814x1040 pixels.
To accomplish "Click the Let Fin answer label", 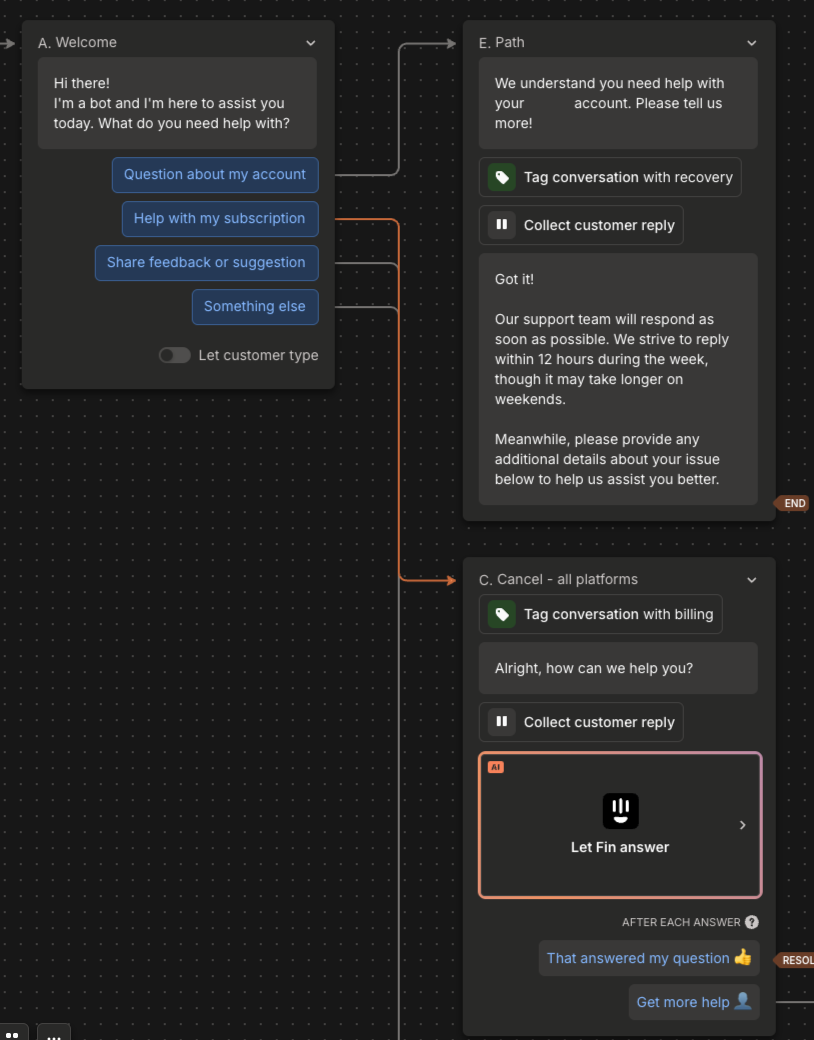I will [x=620, y=847].
